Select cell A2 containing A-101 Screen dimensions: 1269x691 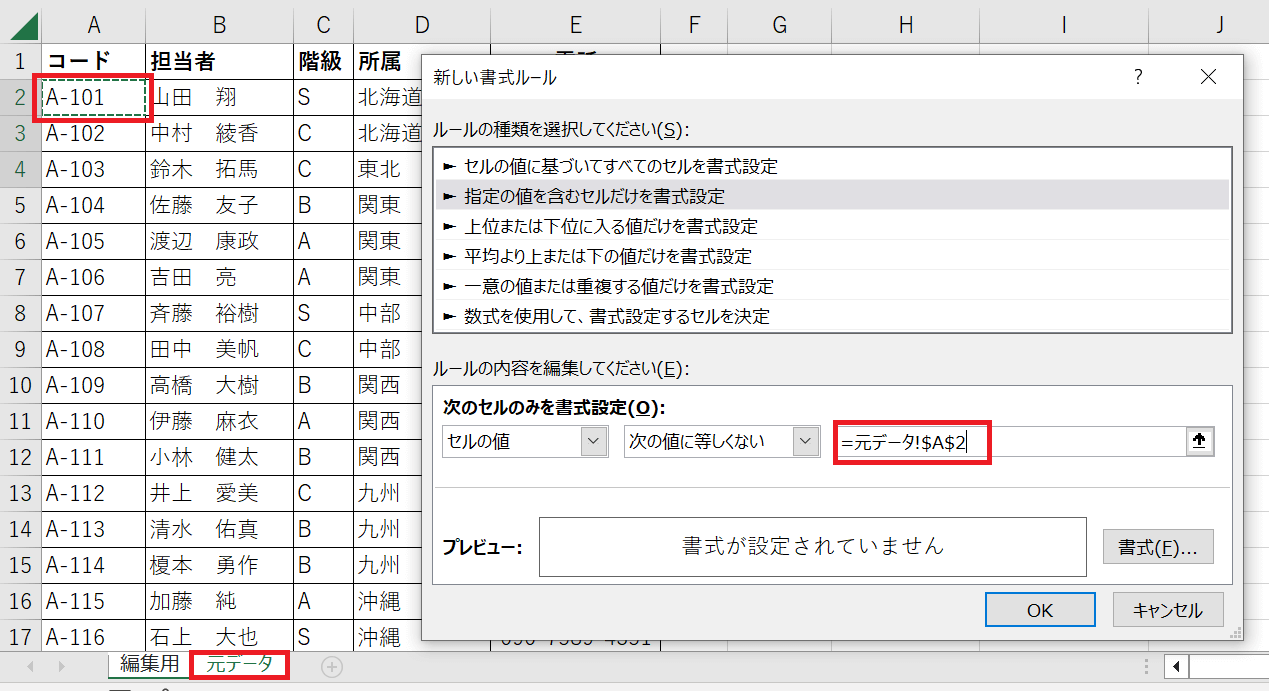[x=93, y=98]
